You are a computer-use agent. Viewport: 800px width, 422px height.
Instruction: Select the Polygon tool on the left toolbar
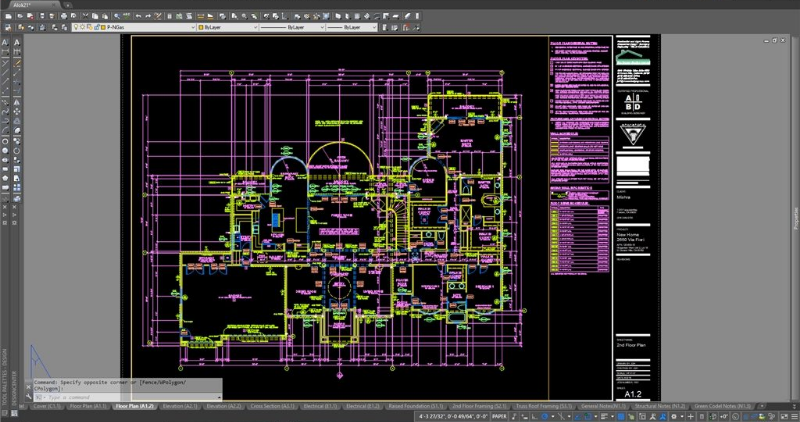(x=6, y=179)
